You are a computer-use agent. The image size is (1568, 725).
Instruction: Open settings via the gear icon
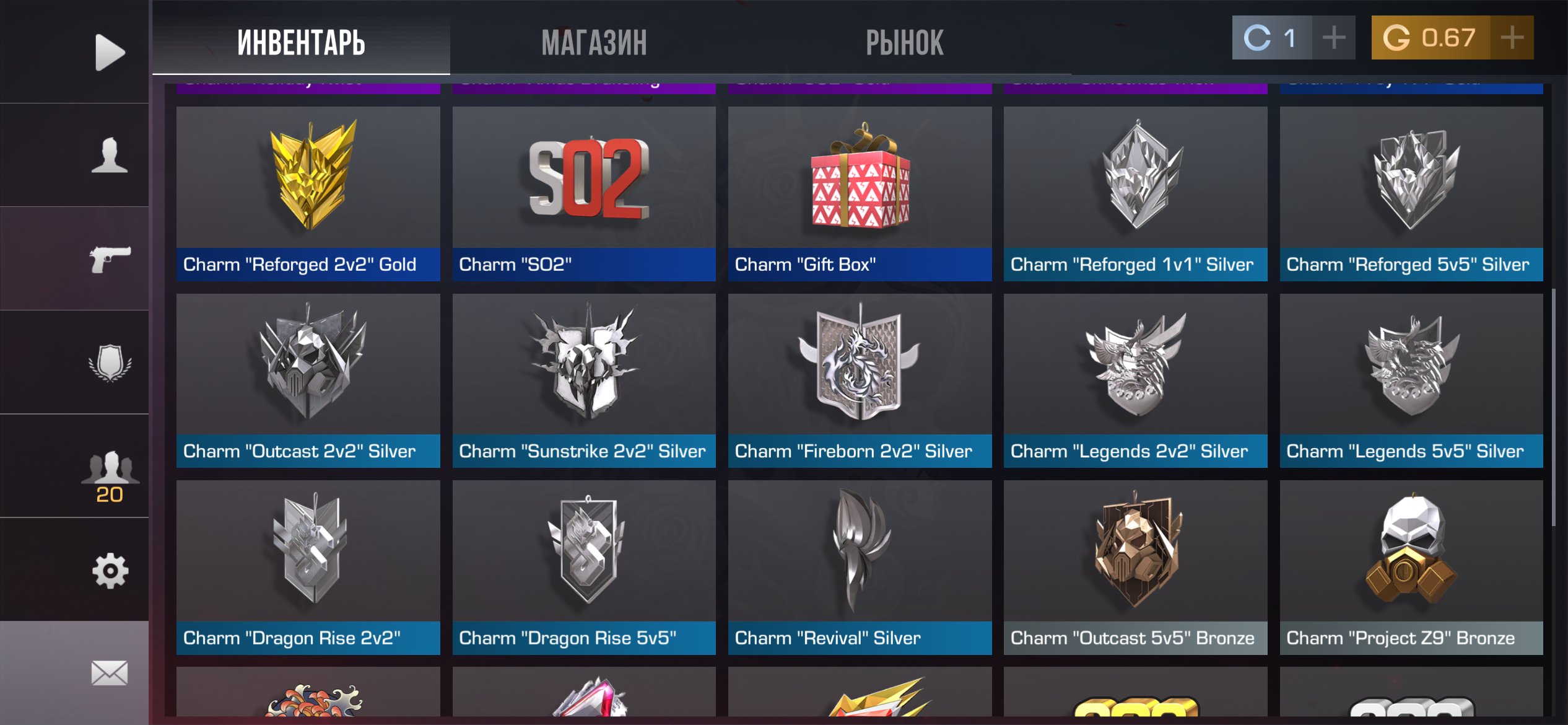pyautogui.click(x=110, y=570)
